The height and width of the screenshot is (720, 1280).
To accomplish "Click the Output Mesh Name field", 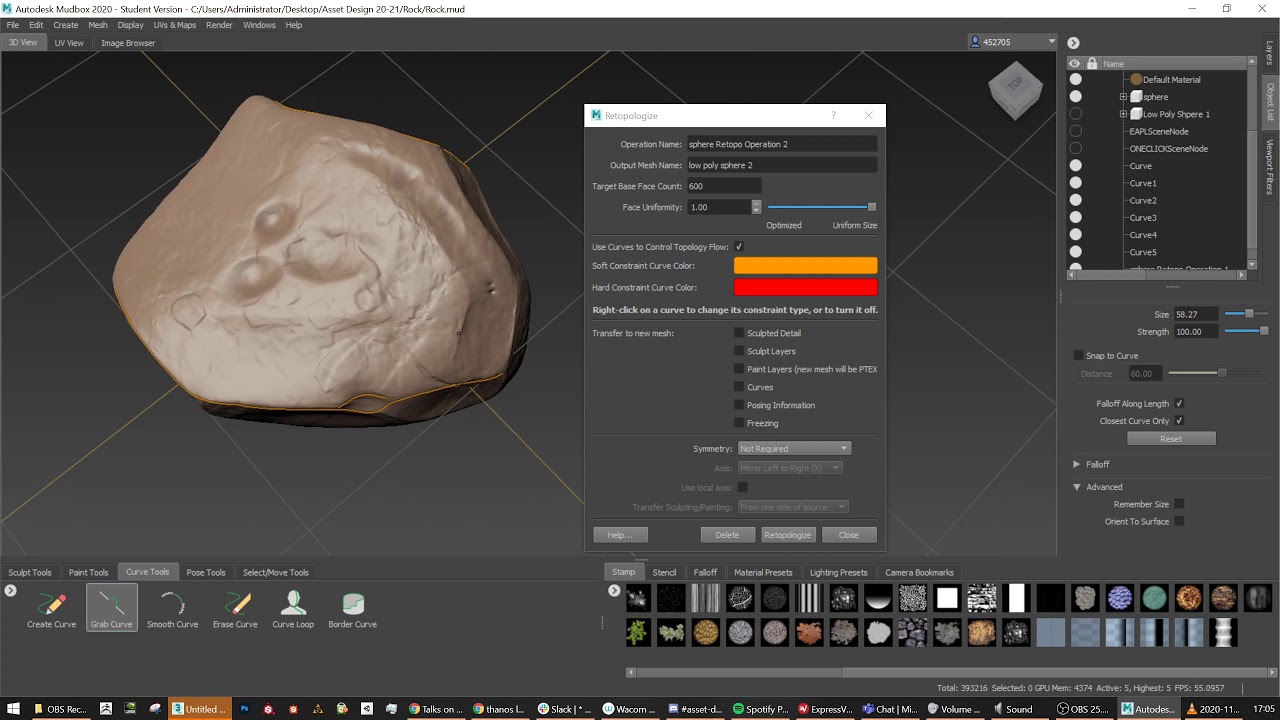I will [x=781, y=165].
